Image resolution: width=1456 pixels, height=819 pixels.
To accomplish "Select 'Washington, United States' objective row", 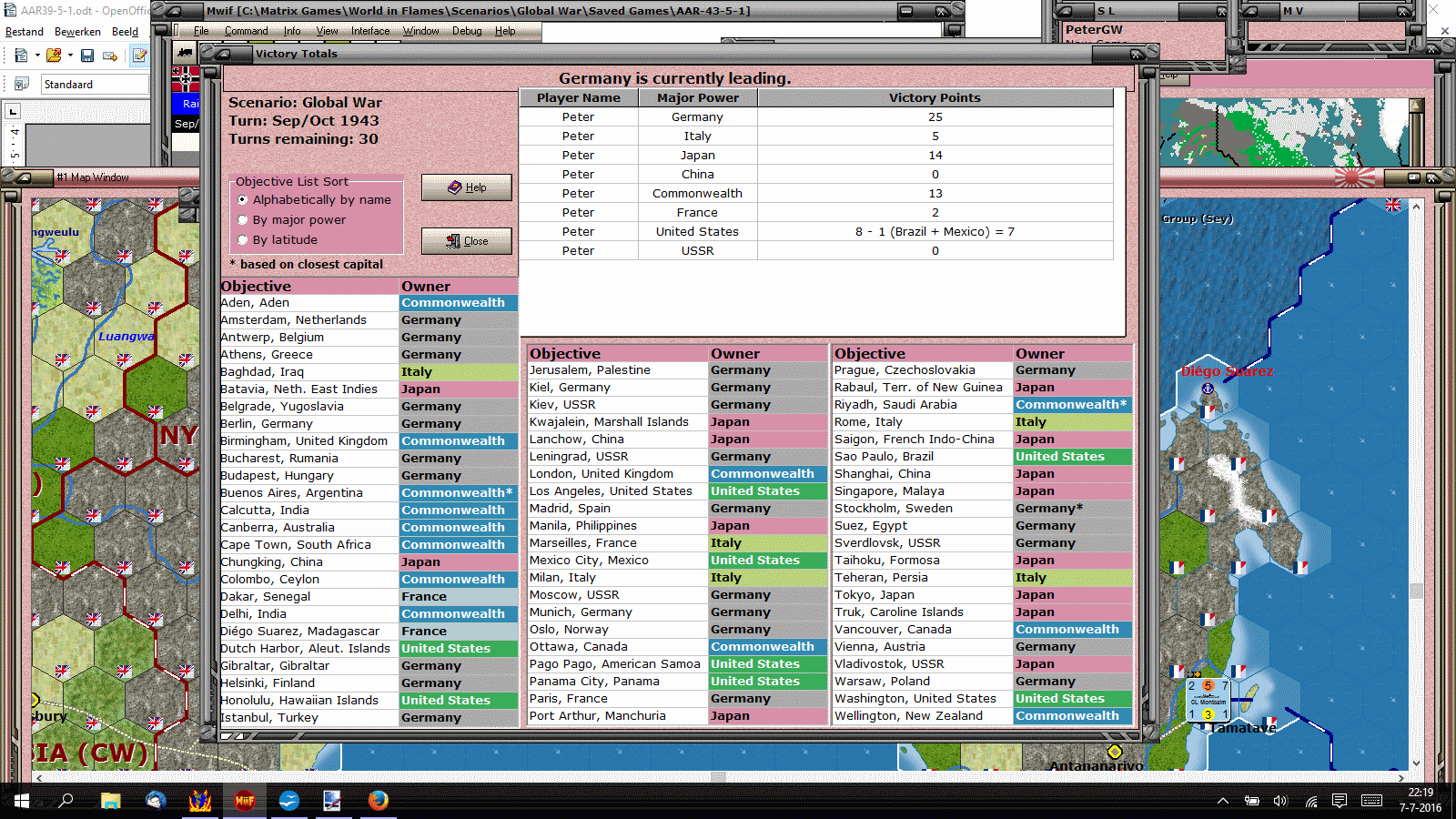I will (x=983, y=699).
